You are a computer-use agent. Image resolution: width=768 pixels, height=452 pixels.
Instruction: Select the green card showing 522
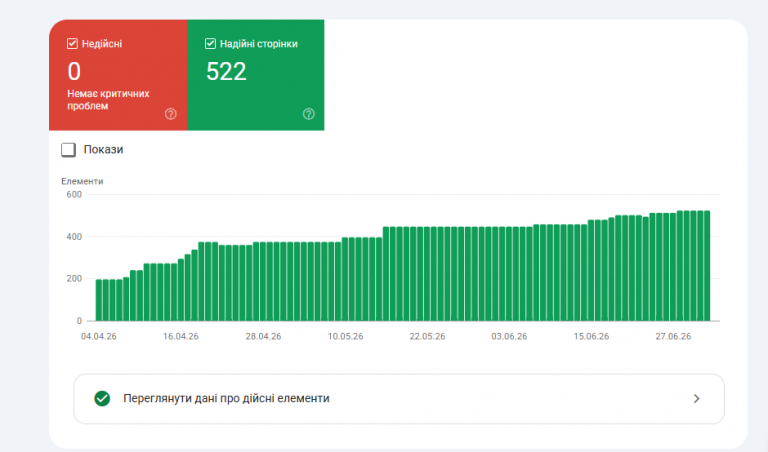pos(256,75)
